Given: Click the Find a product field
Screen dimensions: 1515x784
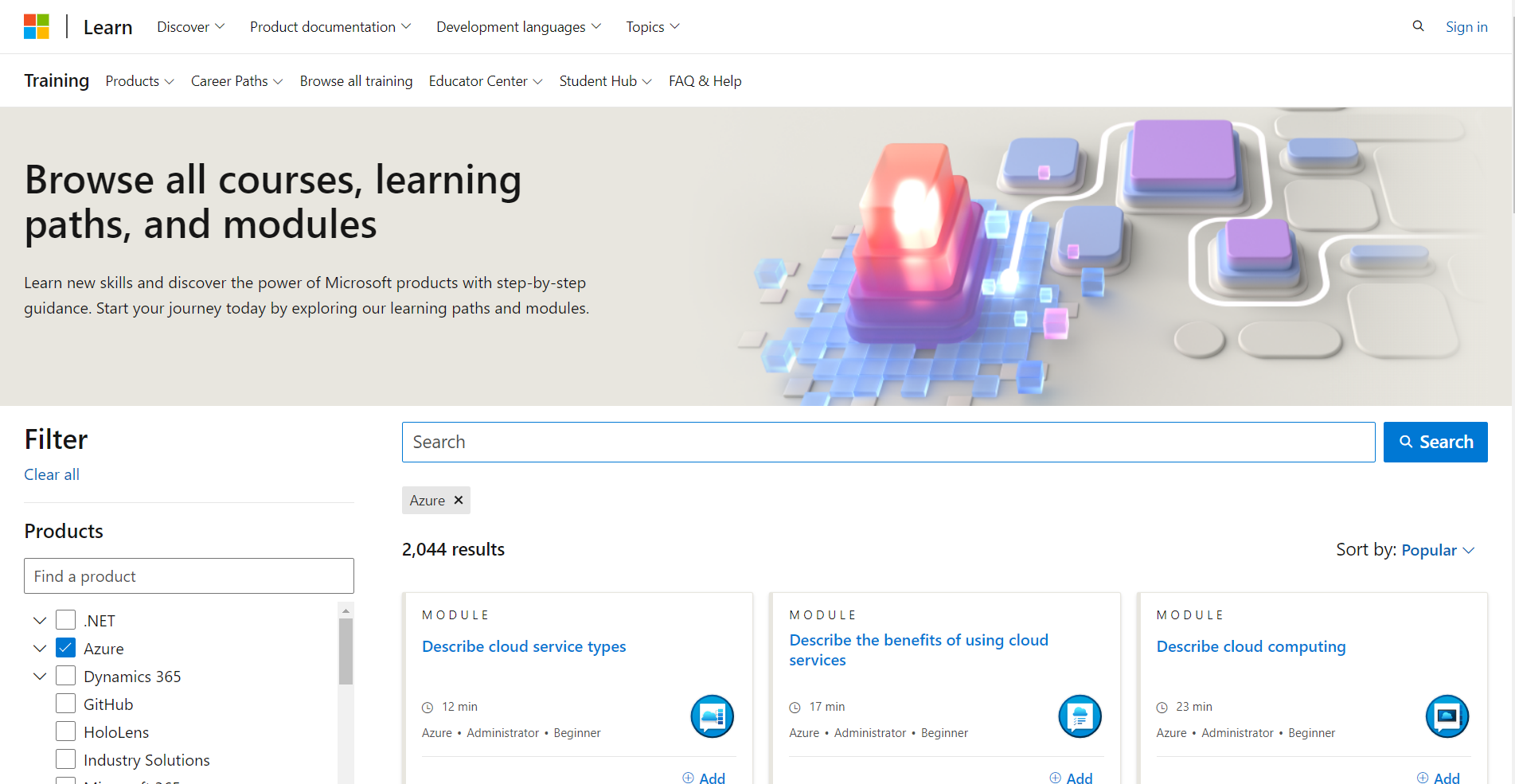Looking at the screenshot, I should point(189,575).
